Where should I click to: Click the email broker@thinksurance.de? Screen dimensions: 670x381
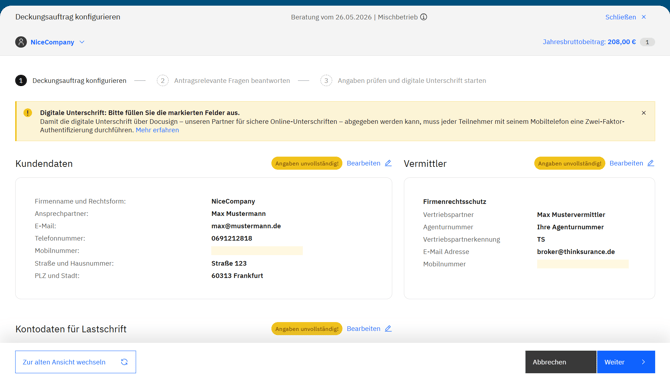point(576,252)
